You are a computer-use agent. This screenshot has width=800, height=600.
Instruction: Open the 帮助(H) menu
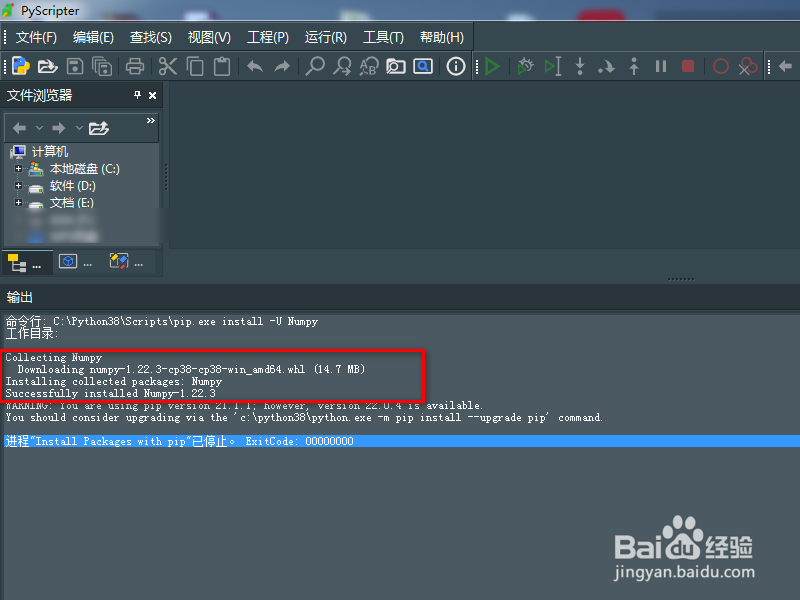[x=442, y=37]
